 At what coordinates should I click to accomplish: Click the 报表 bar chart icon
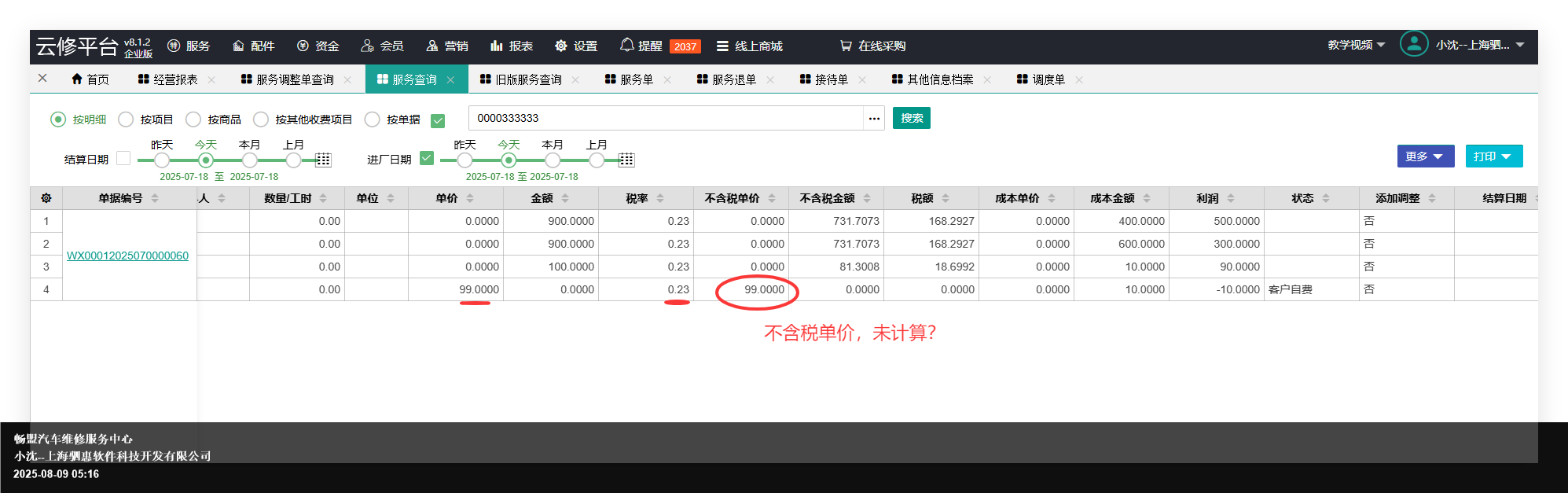point(496,46)
